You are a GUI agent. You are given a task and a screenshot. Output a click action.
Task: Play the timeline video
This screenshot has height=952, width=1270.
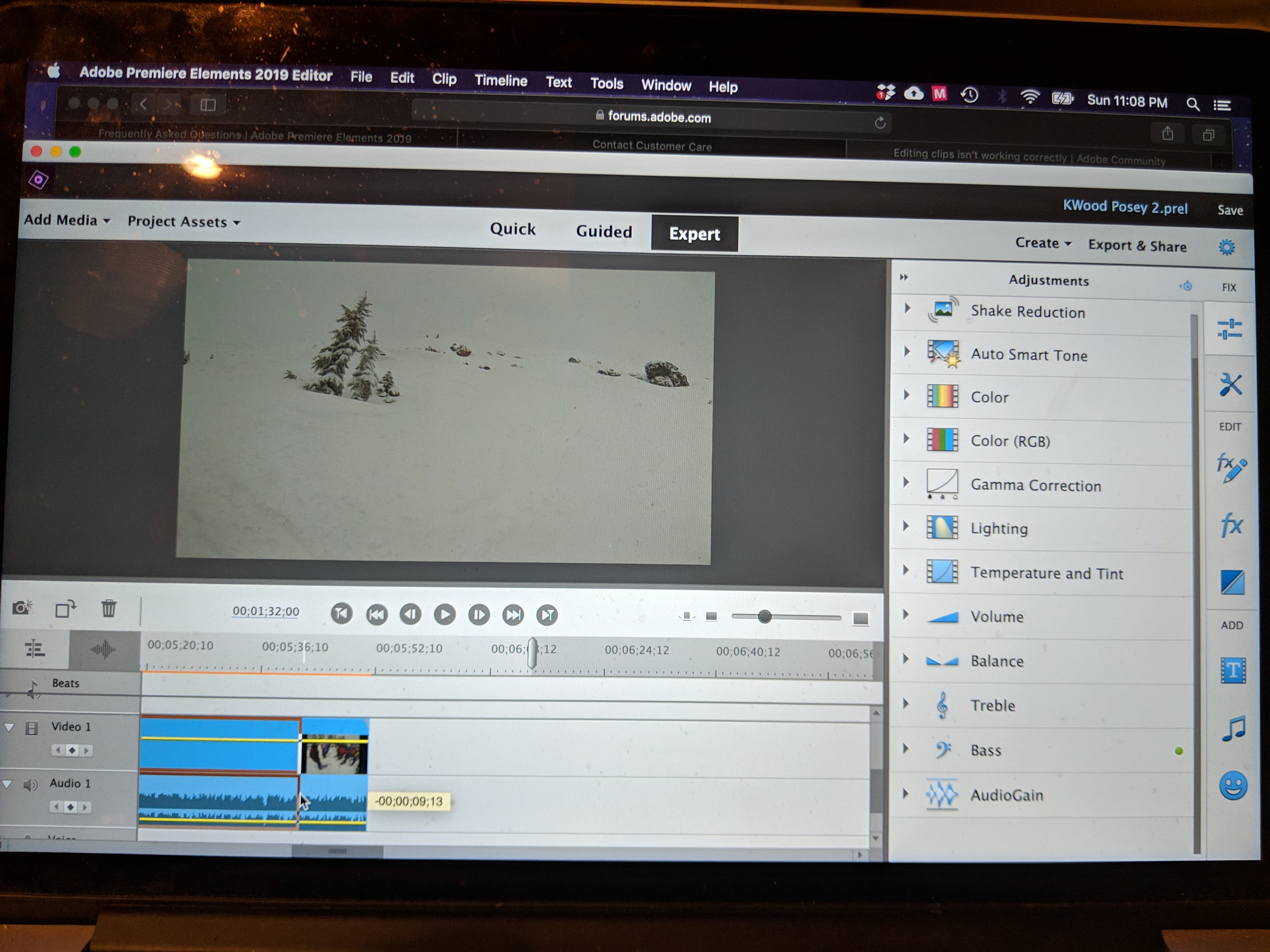[444, 615]
